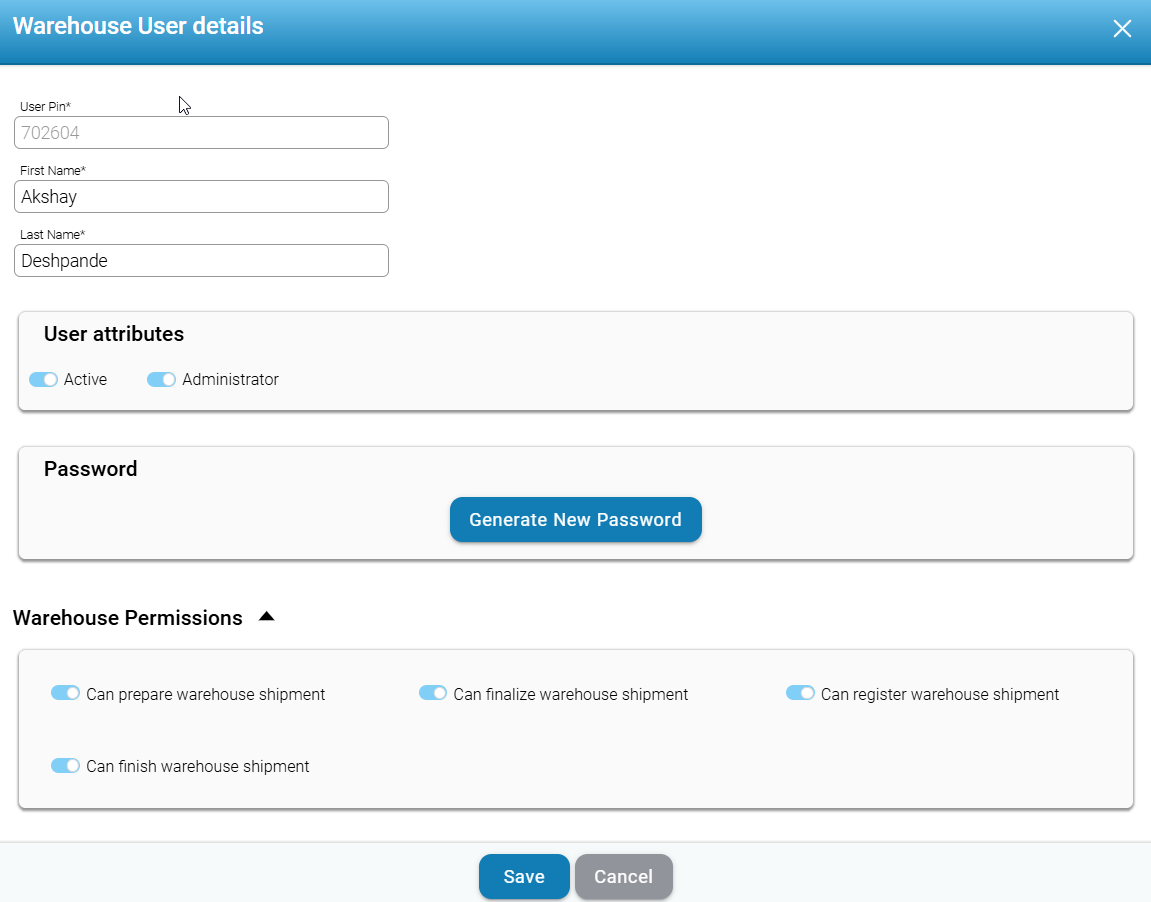1151x902 pixels.
Task: Disable the finish warehouse shipment toggle
Action: [x=65, y=766]
